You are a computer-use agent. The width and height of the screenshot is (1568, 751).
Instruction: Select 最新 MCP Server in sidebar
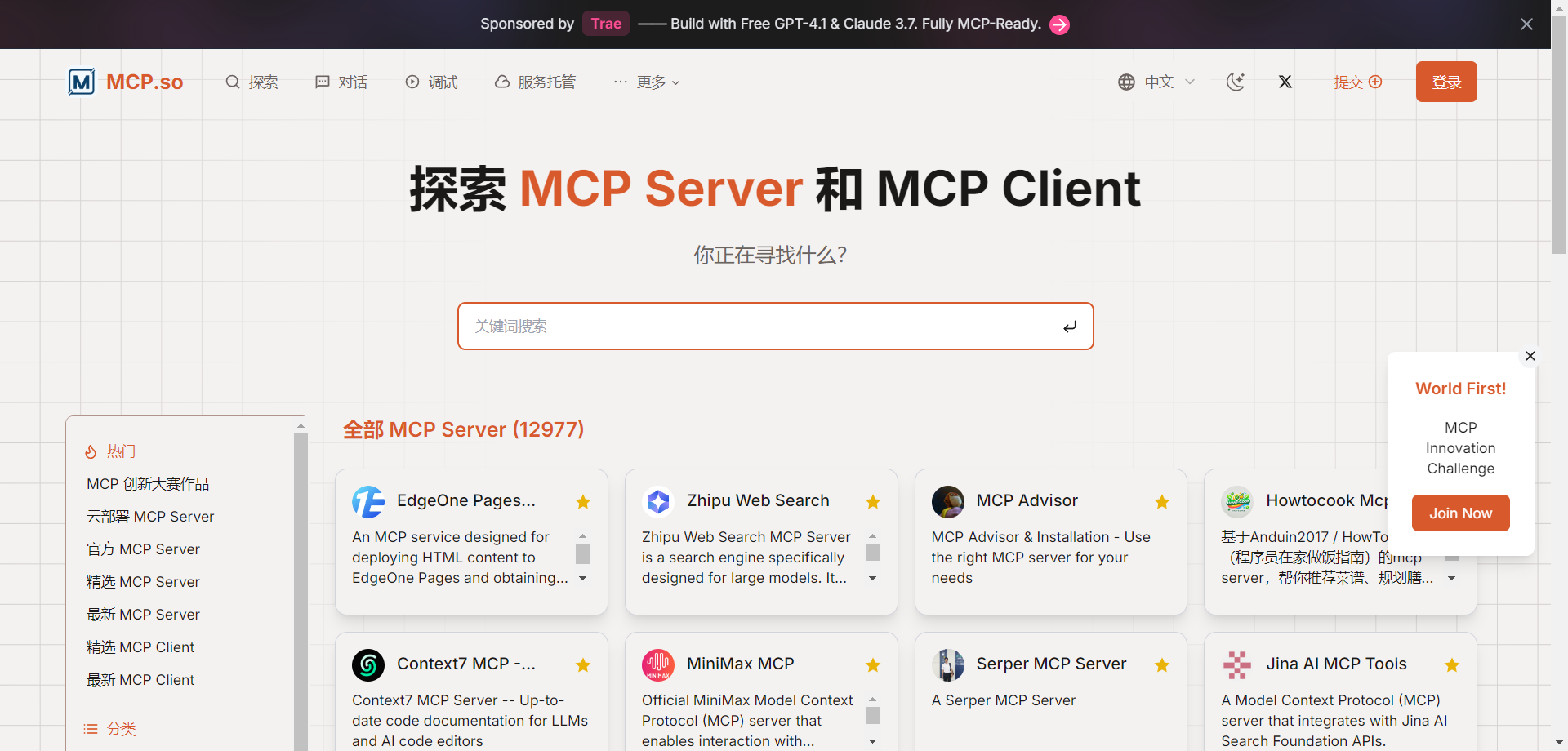click(x=143, y=615)
